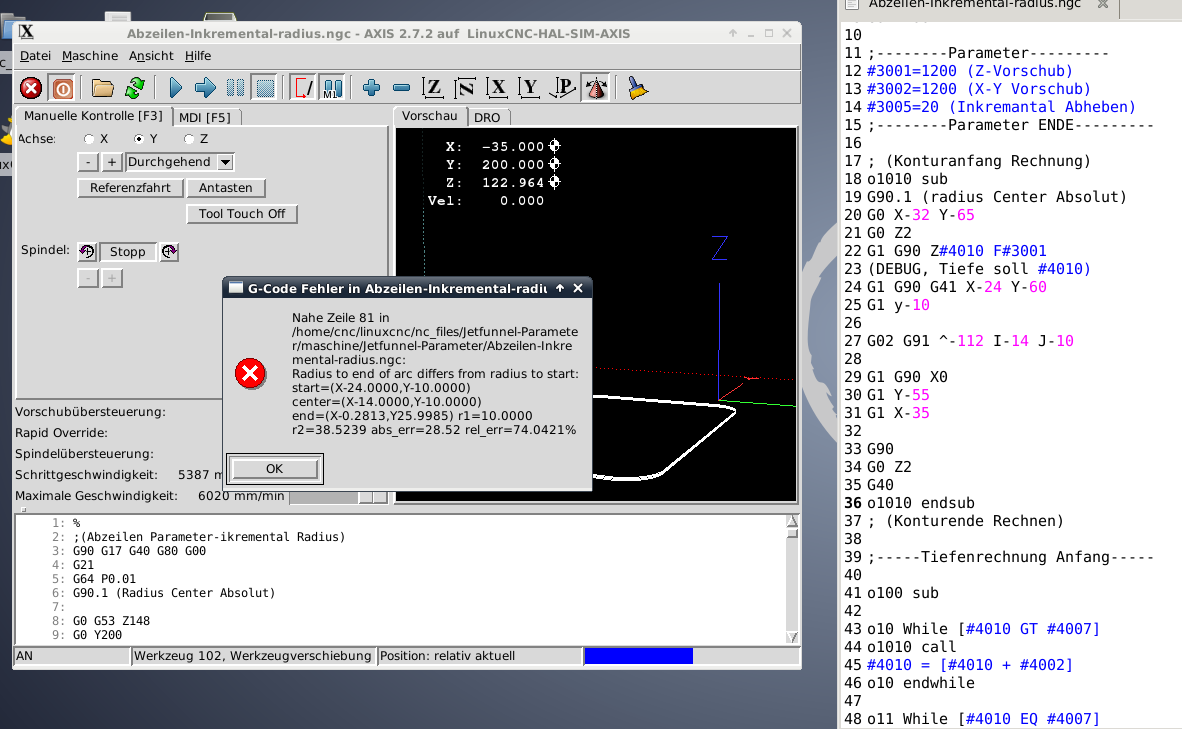Start spindle counterclockwise

[x=87, y=252]
